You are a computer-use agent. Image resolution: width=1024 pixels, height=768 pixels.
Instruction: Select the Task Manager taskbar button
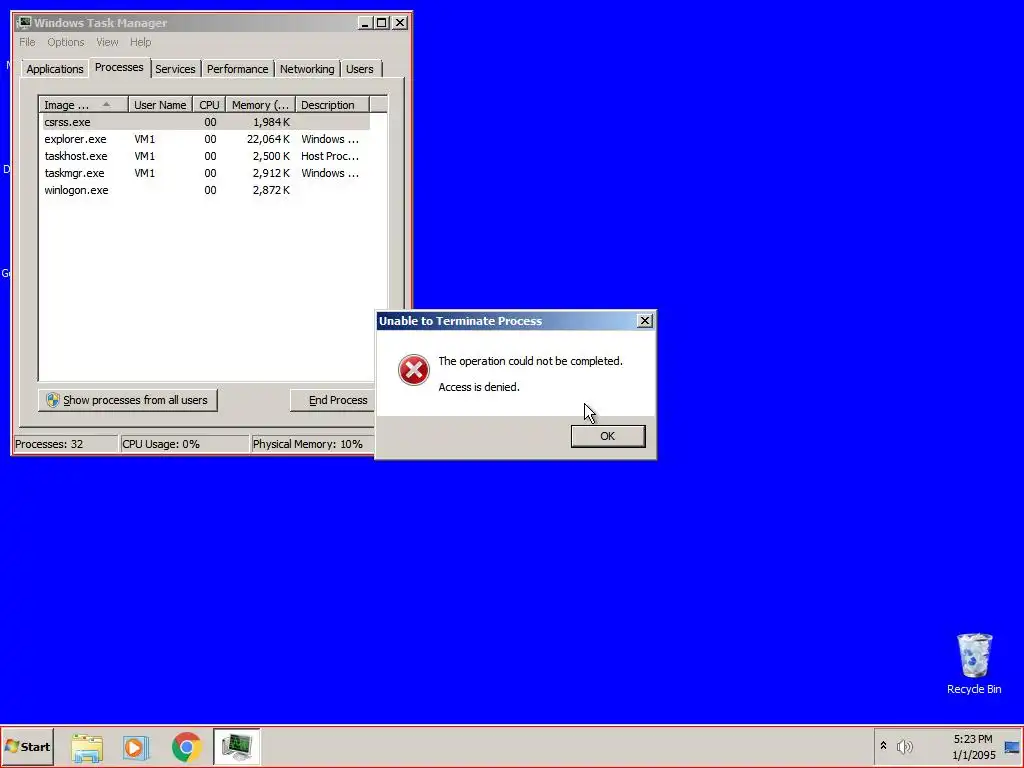(x=236, y=746)
